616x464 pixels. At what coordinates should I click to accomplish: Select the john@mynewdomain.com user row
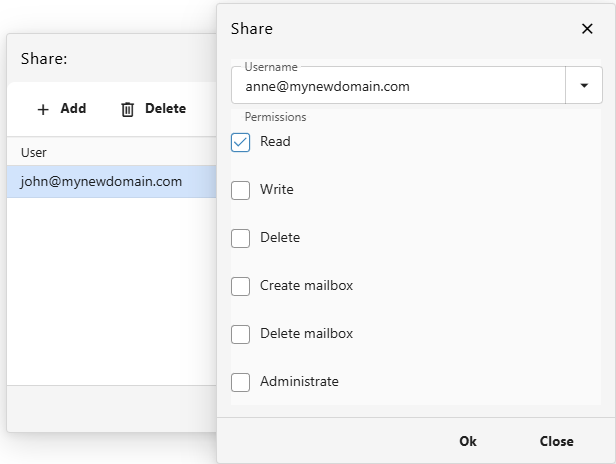pyautogui.click(x=112, y=182)
